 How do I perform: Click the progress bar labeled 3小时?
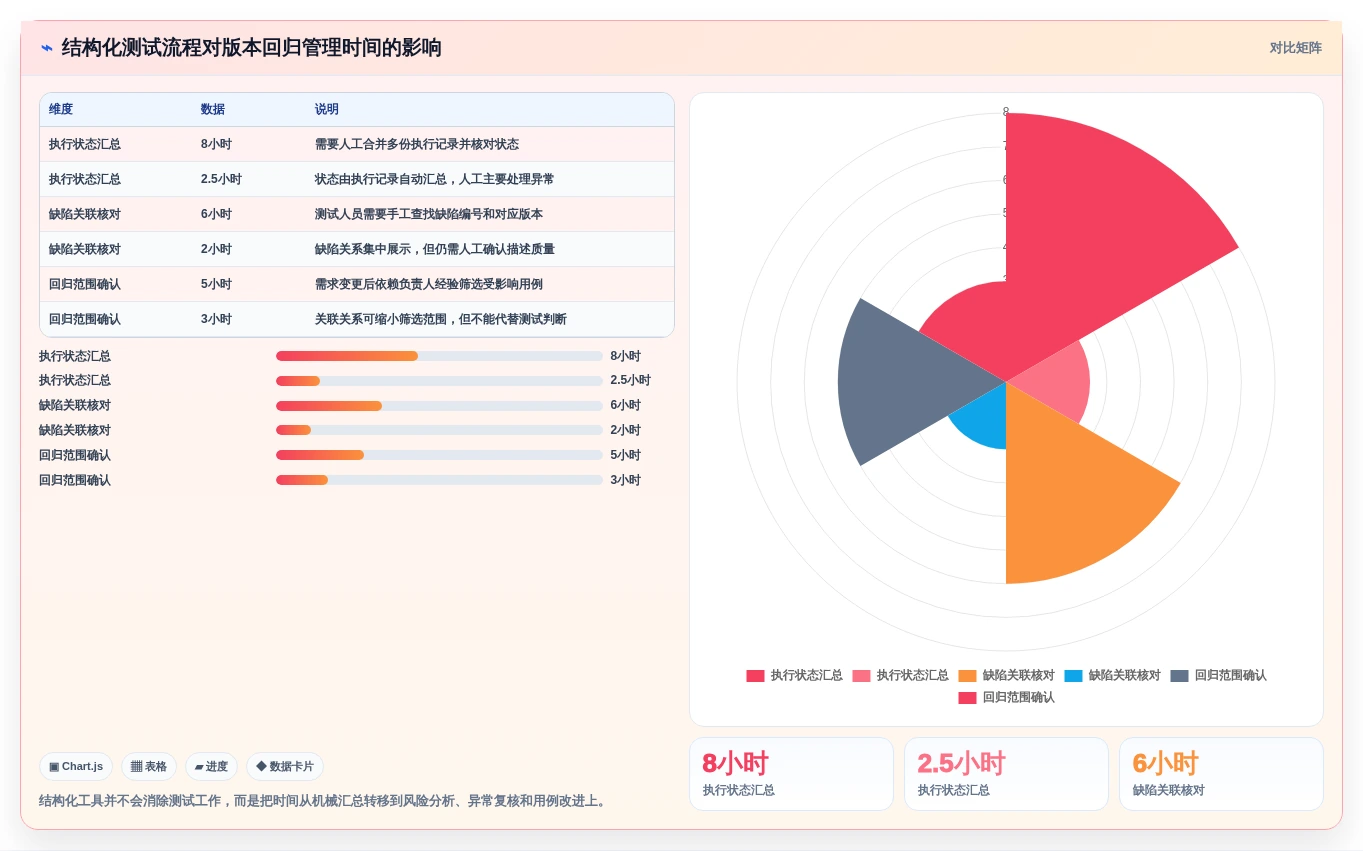coord(439,480)
